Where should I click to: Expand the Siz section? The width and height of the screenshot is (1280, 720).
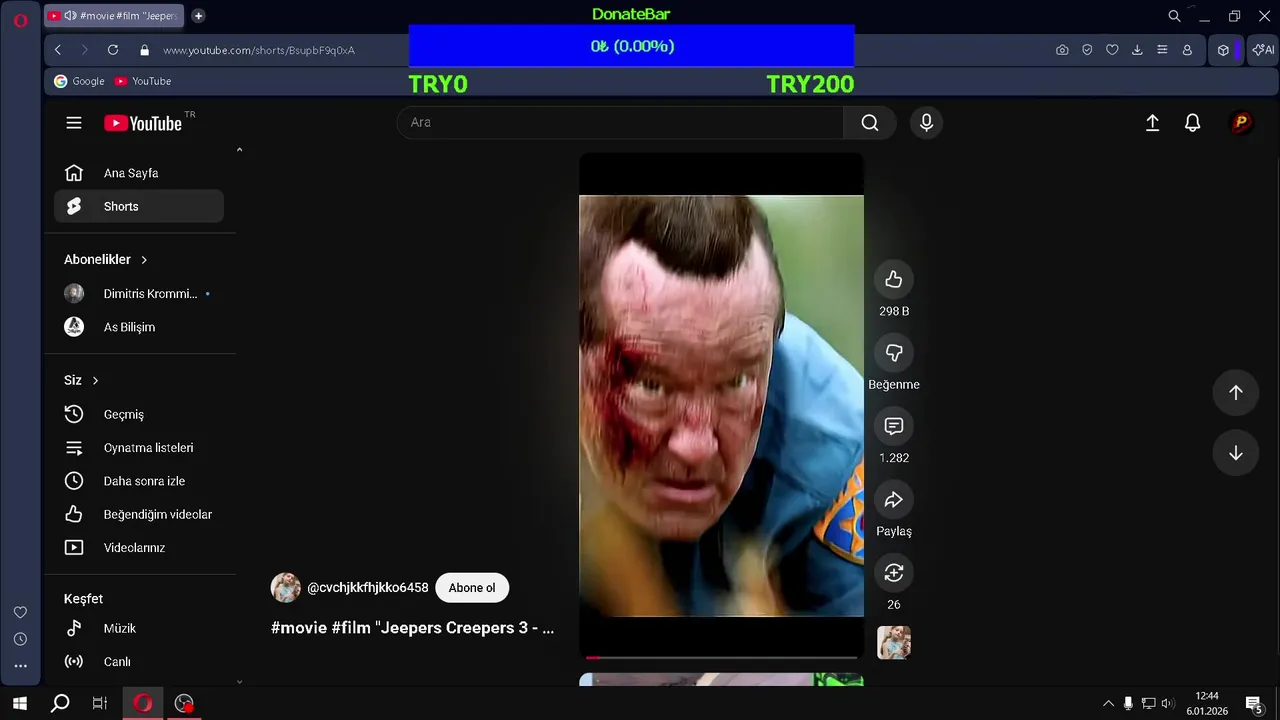82,380
